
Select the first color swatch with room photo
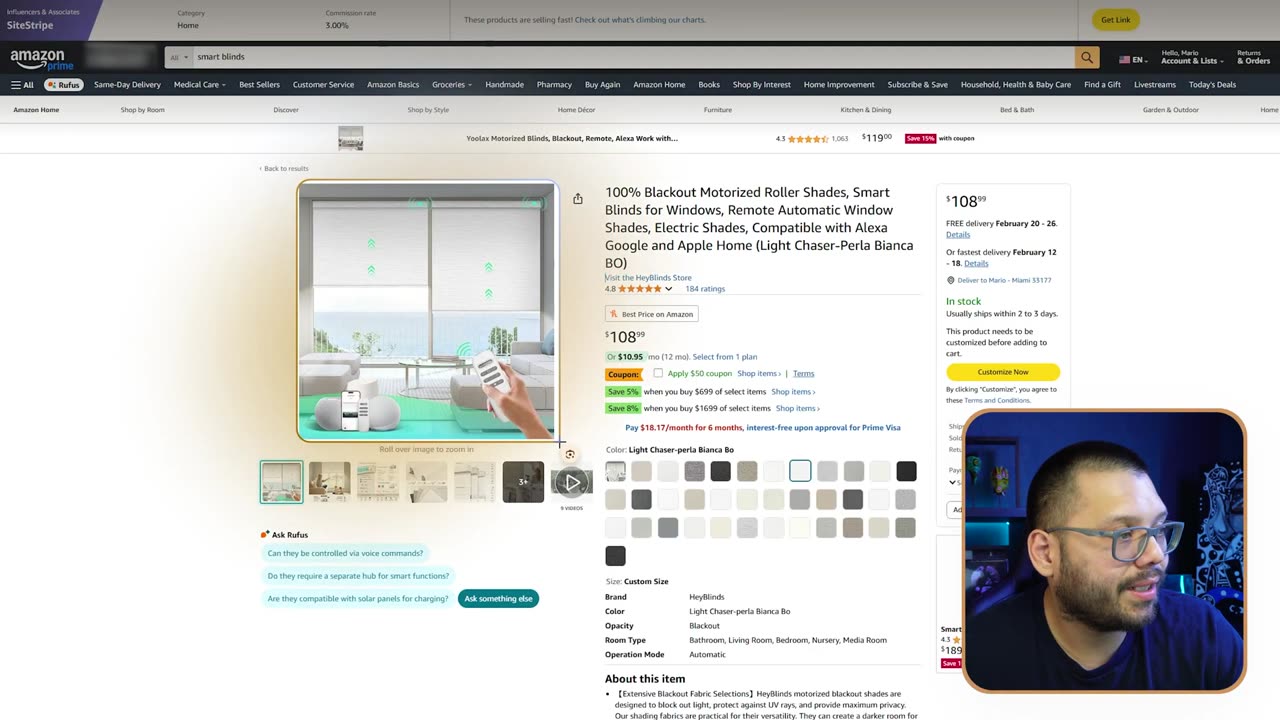[615, 471]
